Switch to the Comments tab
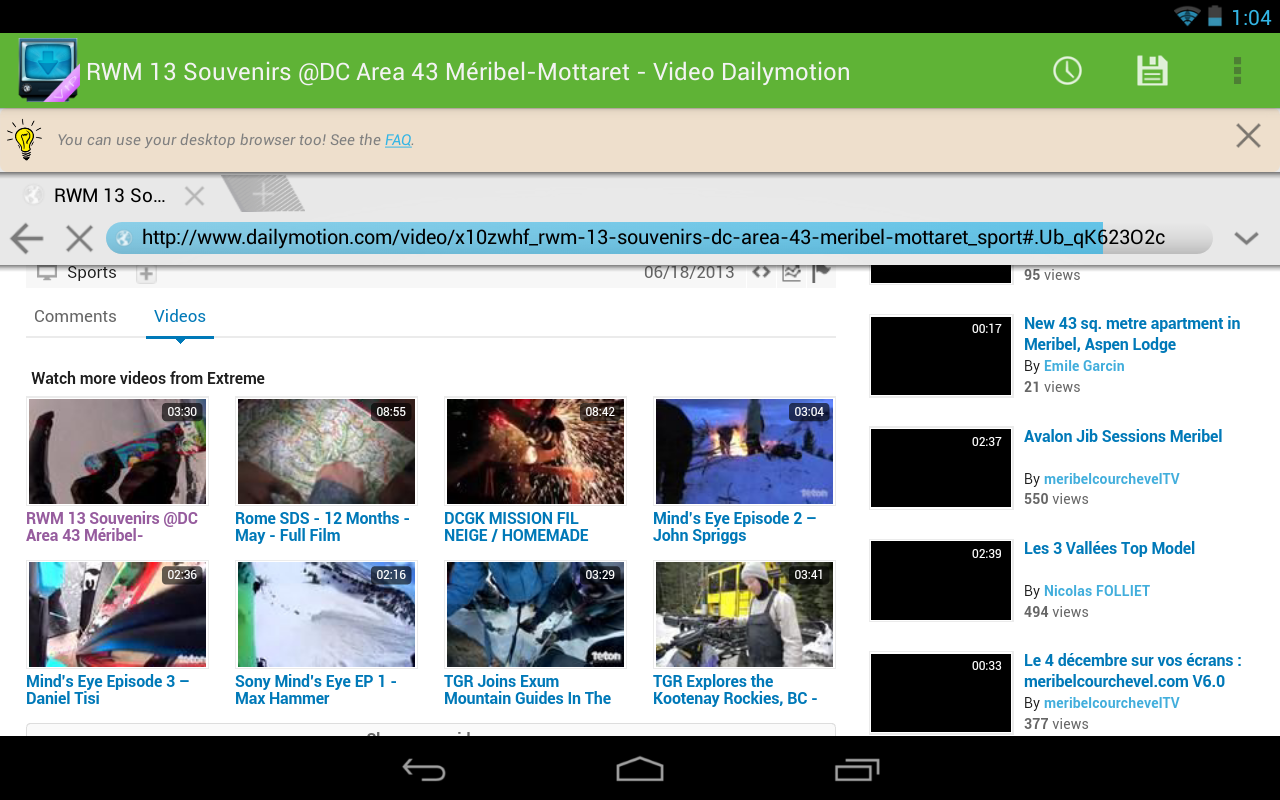 pos(75,316)
